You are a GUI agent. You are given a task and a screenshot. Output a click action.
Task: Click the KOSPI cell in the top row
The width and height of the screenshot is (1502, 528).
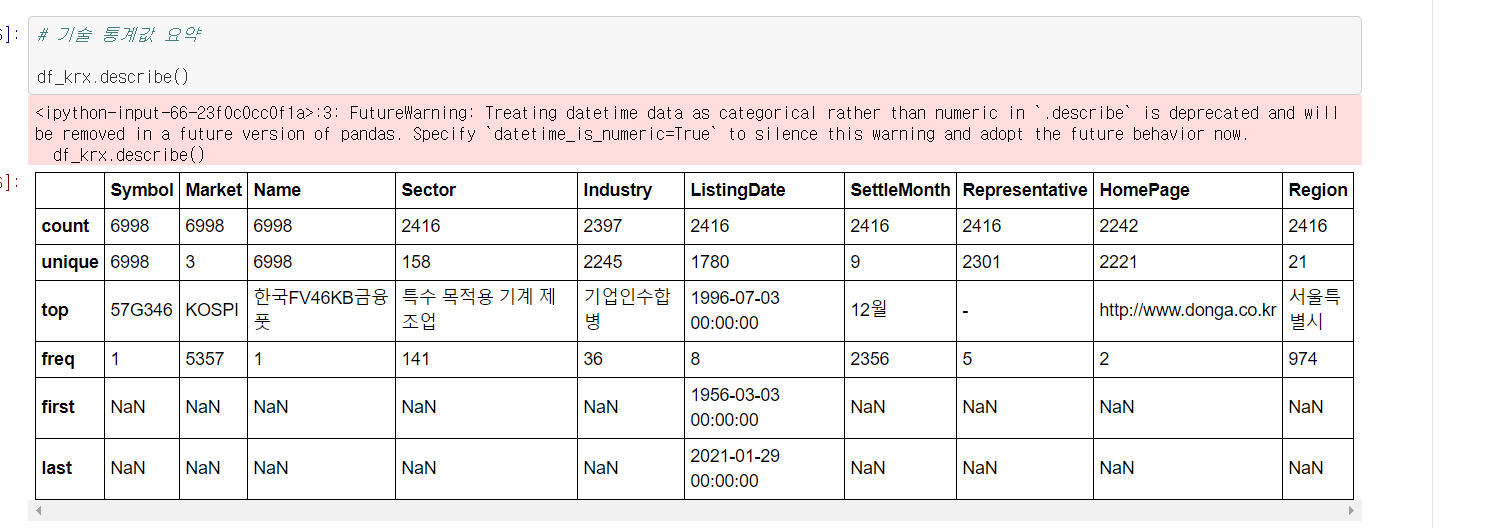213,310
